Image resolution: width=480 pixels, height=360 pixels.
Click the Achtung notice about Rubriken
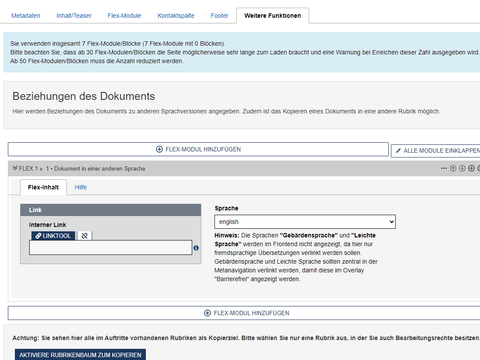coord(246,338)
